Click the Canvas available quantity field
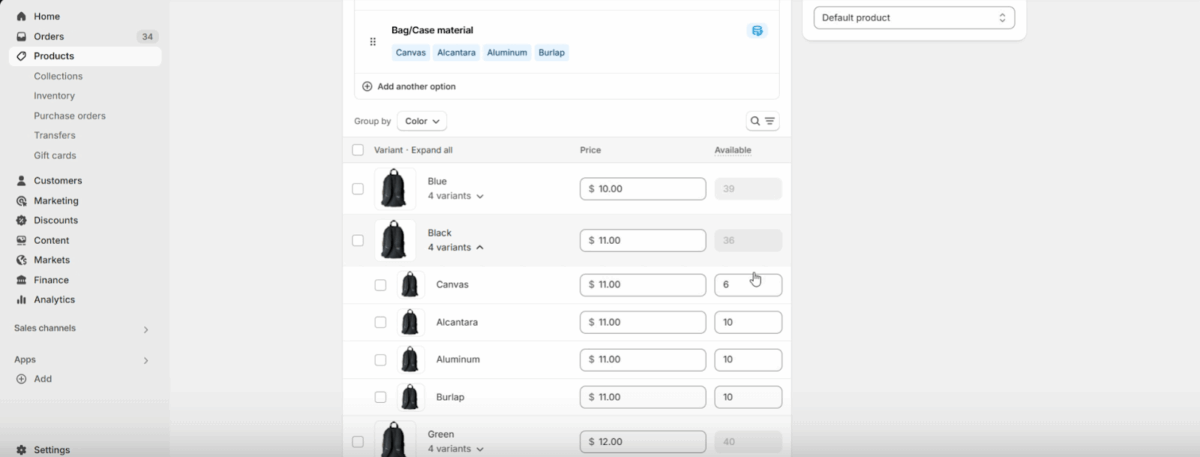The width and height of the screenshot is (1200, 457). tap(748, 285)
